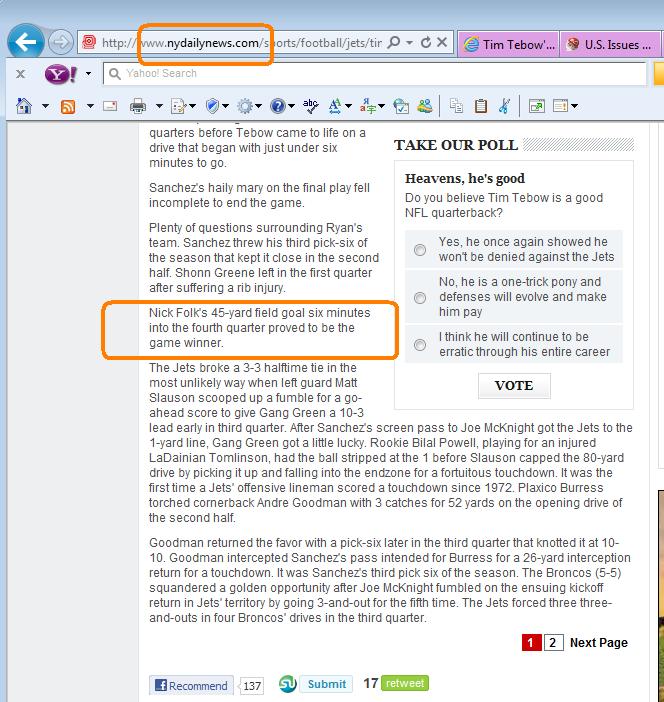Switch to the 'Tim Tebow'...' tab

point(509,44)
